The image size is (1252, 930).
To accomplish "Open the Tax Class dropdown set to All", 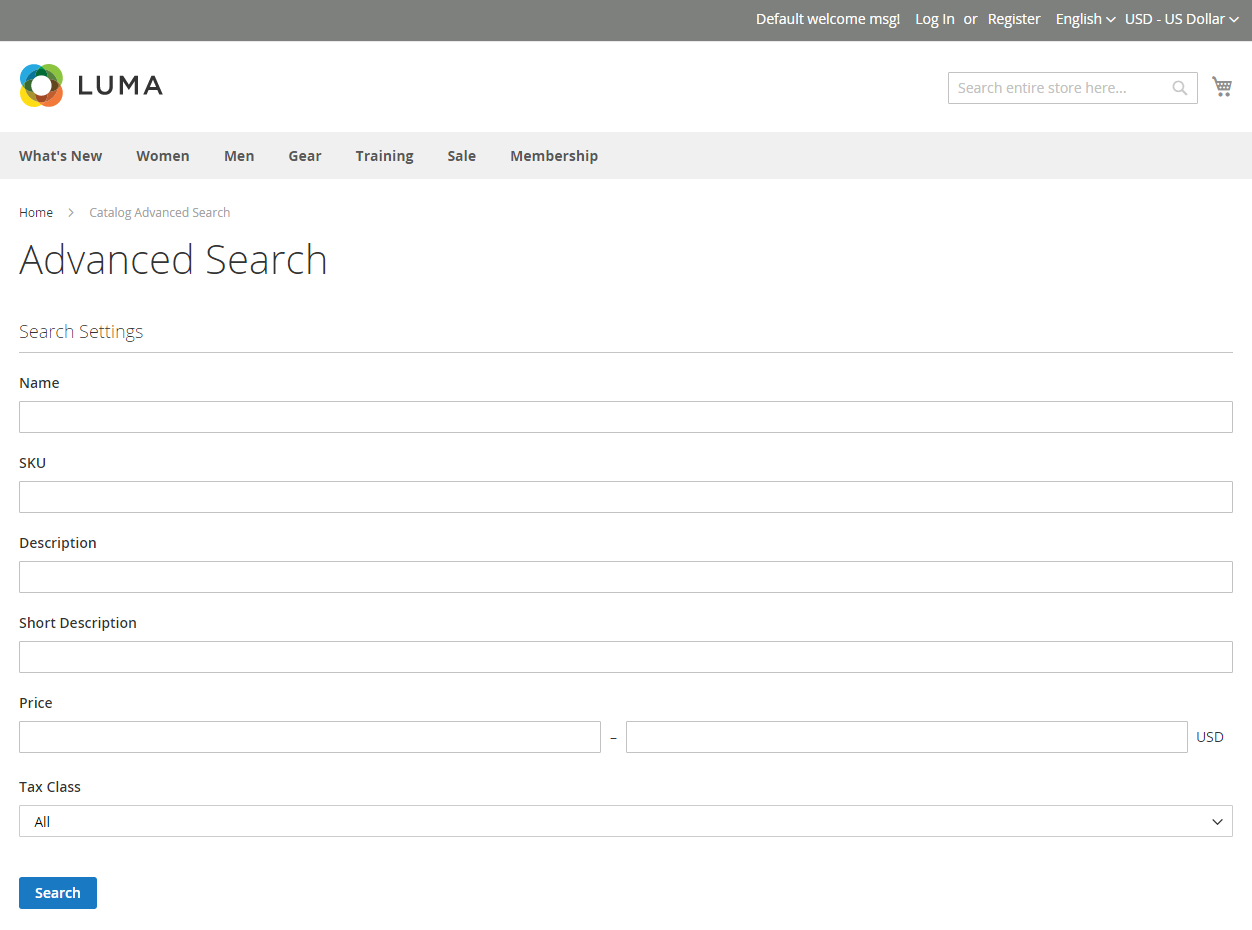I will (x=626, y=821).
